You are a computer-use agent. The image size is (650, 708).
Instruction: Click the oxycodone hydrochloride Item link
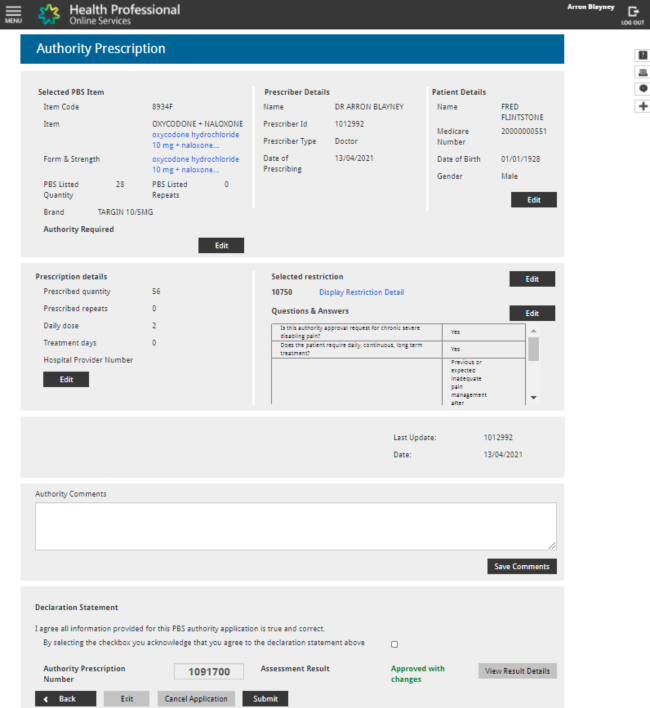tap(195, 140)
